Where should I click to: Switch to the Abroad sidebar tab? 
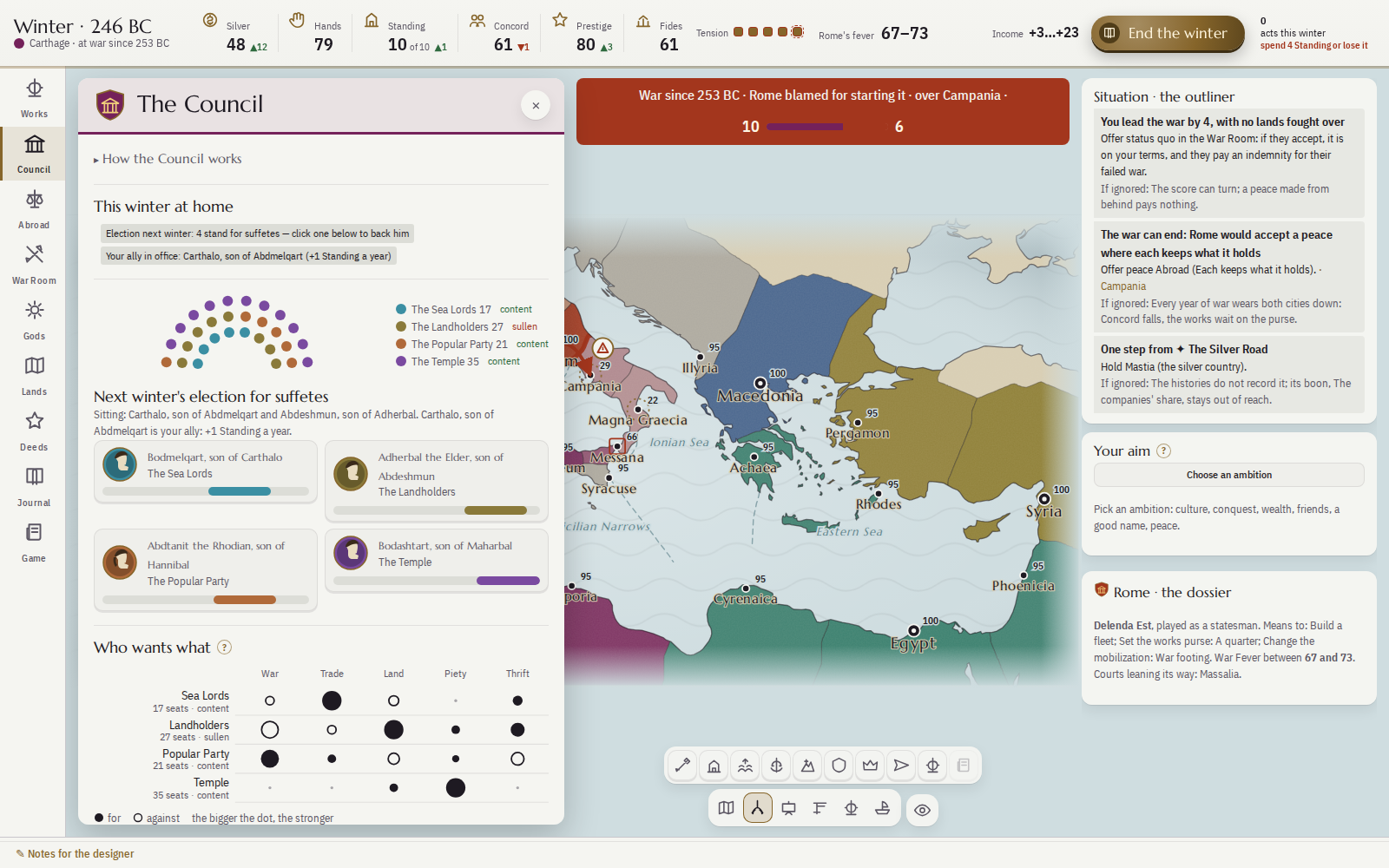[x=34, y=208]
